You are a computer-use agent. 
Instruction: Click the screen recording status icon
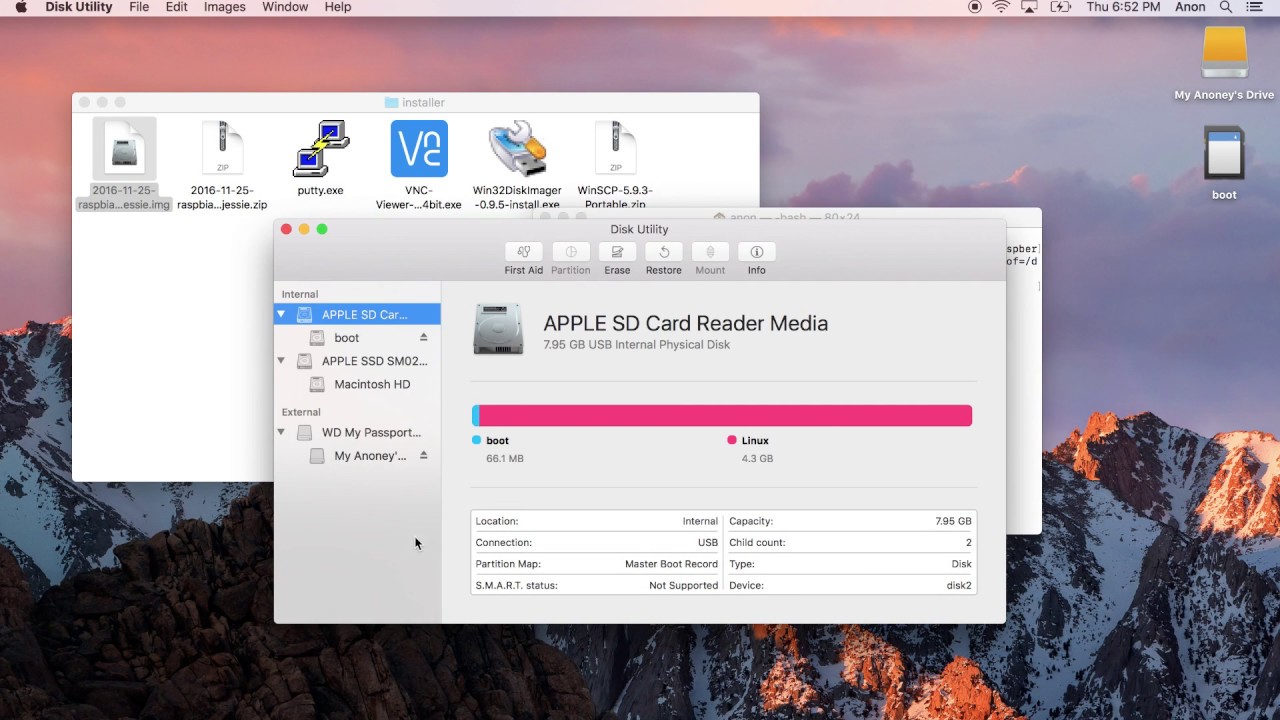click(975, 7)
